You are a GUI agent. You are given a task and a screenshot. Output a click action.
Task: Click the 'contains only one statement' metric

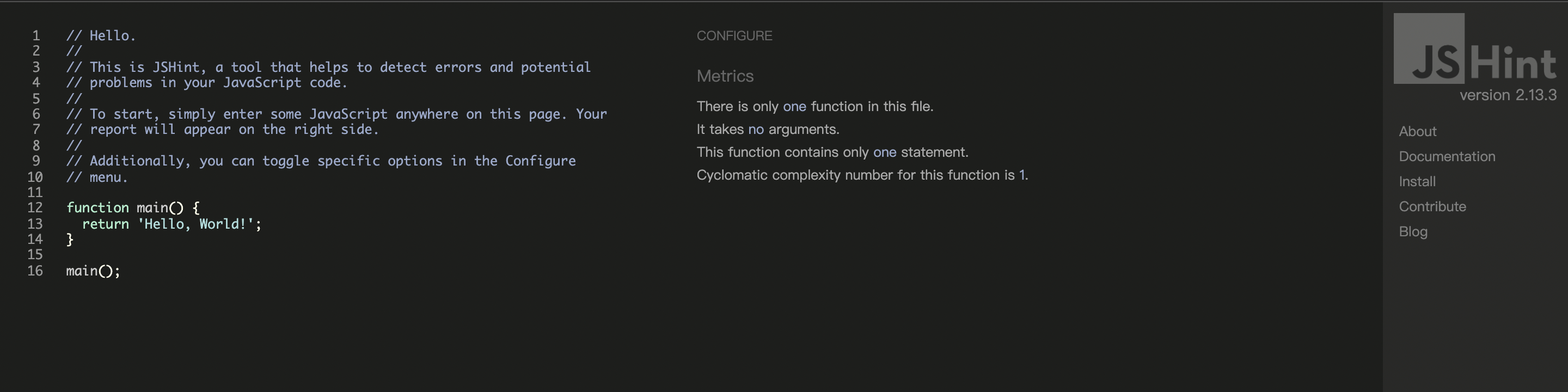832,152
